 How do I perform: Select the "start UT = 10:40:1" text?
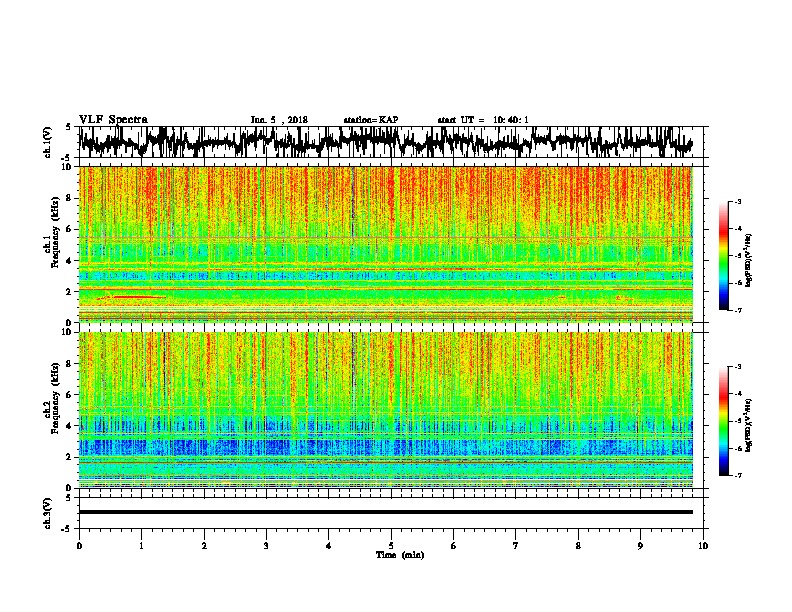(x=483, y=120)
